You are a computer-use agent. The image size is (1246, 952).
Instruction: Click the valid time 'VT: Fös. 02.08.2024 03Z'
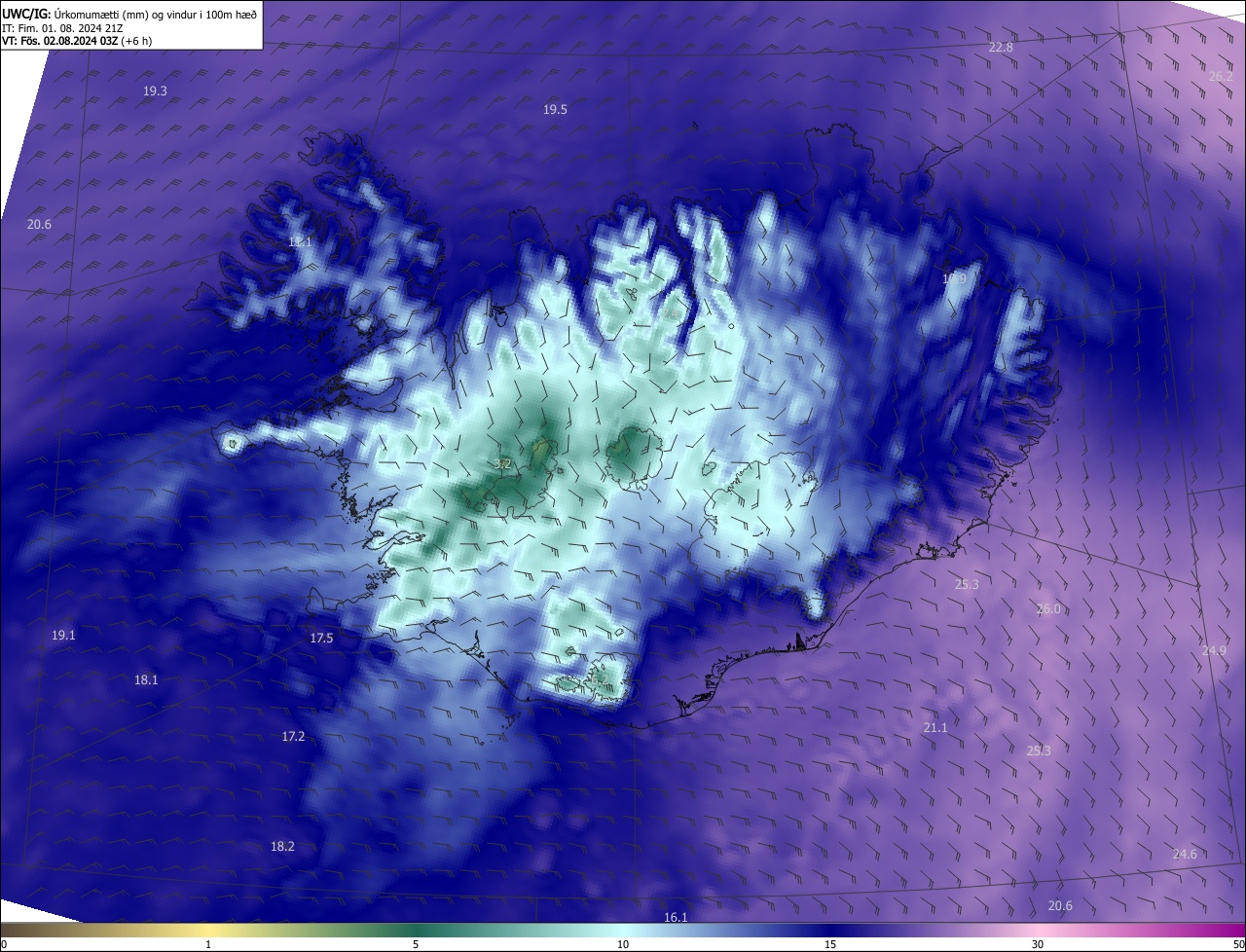click(x=61, y=41)
